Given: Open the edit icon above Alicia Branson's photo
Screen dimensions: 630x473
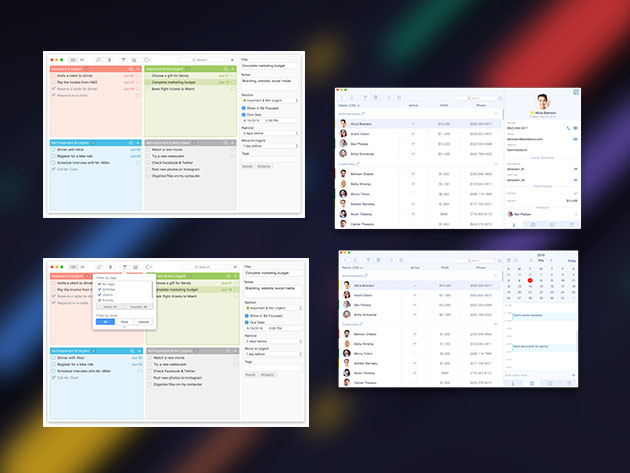Looking at the screenshot, I should tap(576, 92).
